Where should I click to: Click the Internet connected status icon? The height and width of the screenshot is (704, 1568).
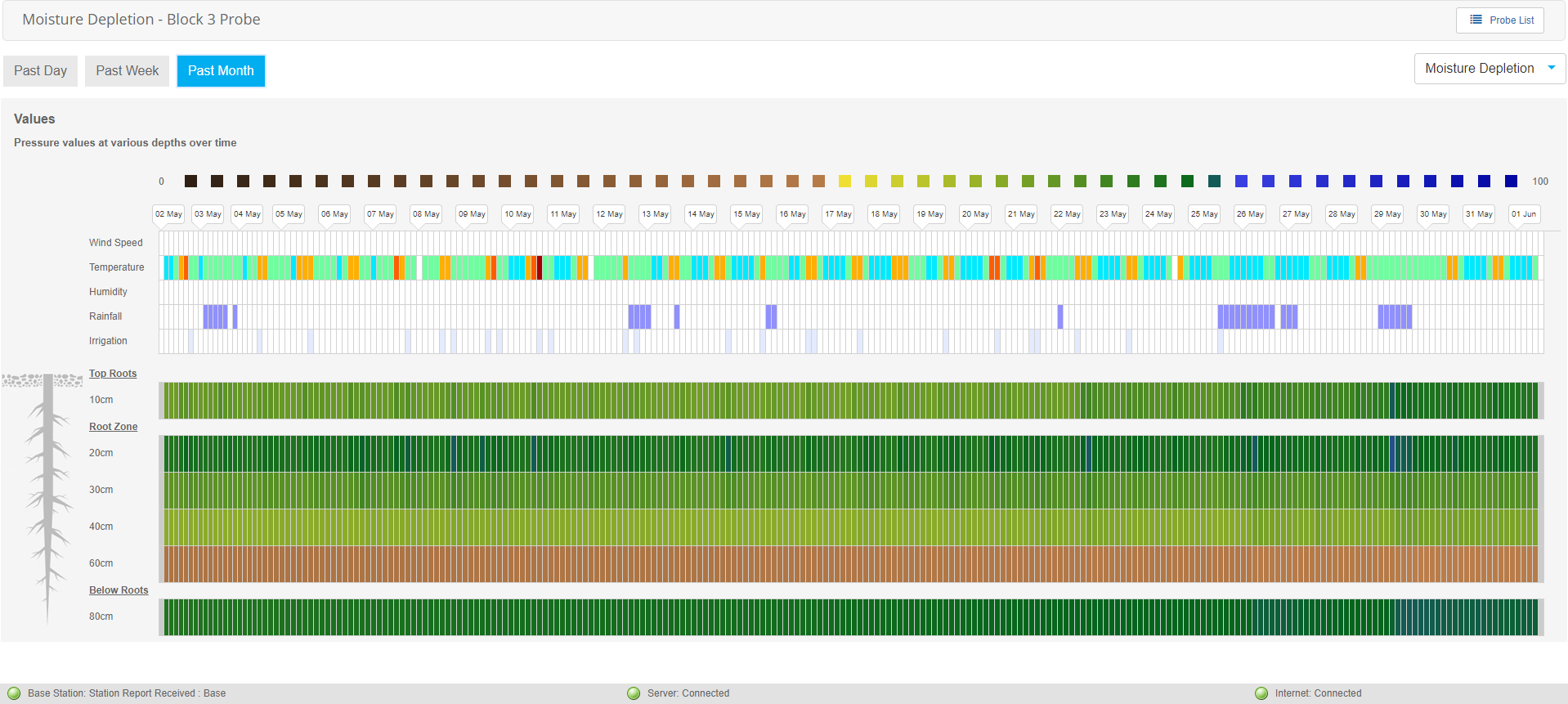1261,693
